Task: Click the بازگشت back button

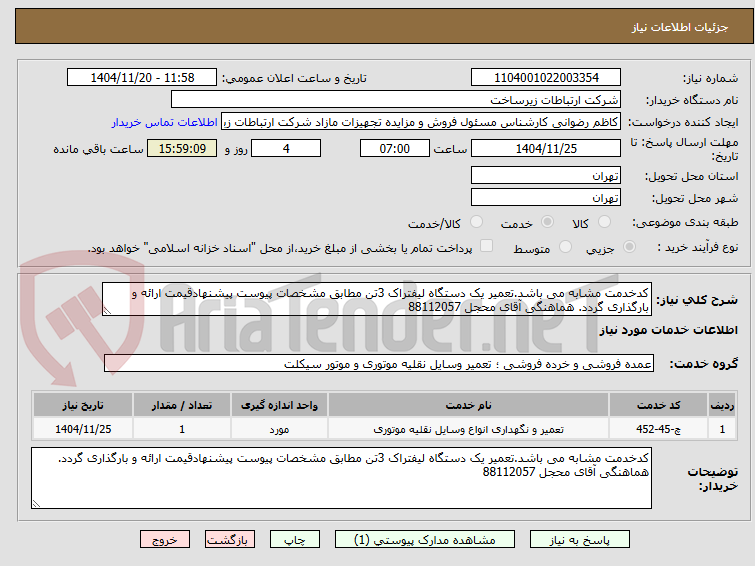Action: 230,540
